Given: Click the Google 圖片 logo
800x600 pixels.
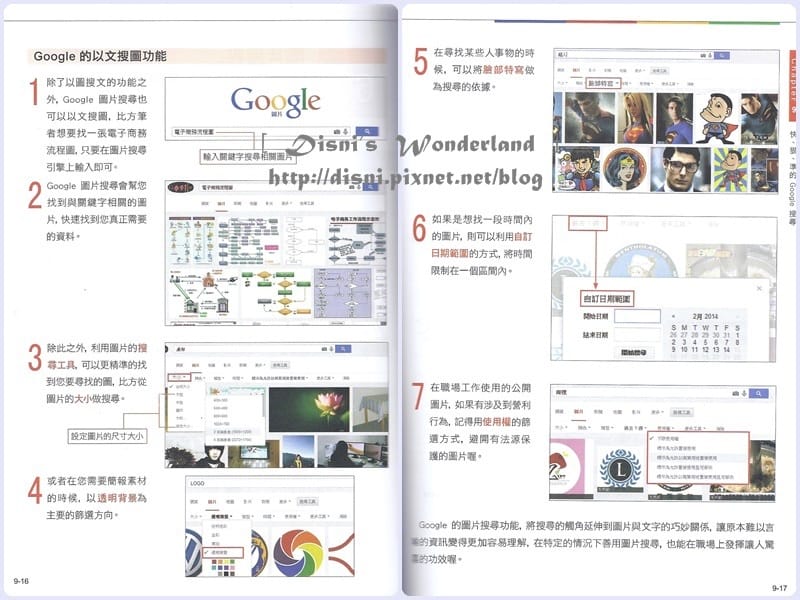Looking at the screenshot, I should 276,103.
